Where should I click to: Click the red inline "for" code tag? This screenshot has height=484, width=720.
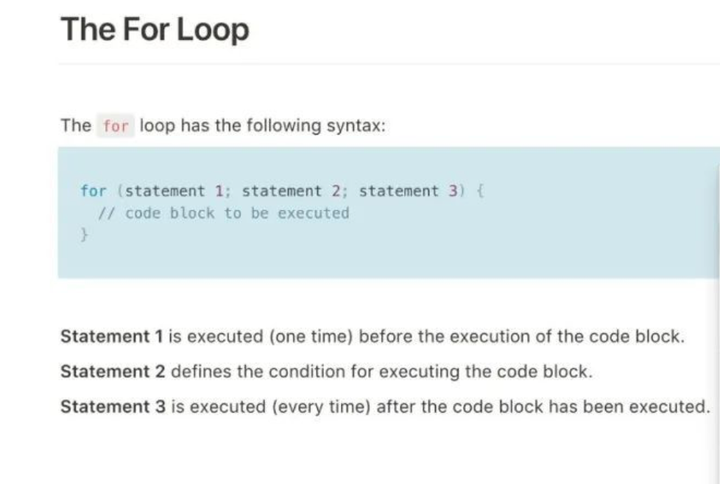click(x=116, y=127)
